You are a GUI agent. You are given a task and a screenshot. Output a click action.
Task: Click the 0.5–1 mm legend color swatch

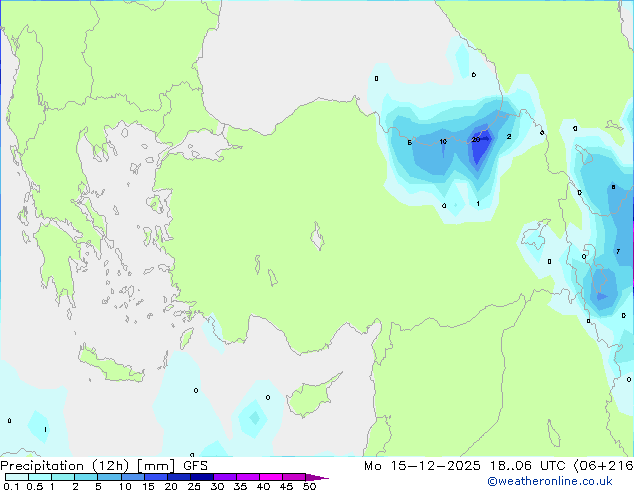40,477
